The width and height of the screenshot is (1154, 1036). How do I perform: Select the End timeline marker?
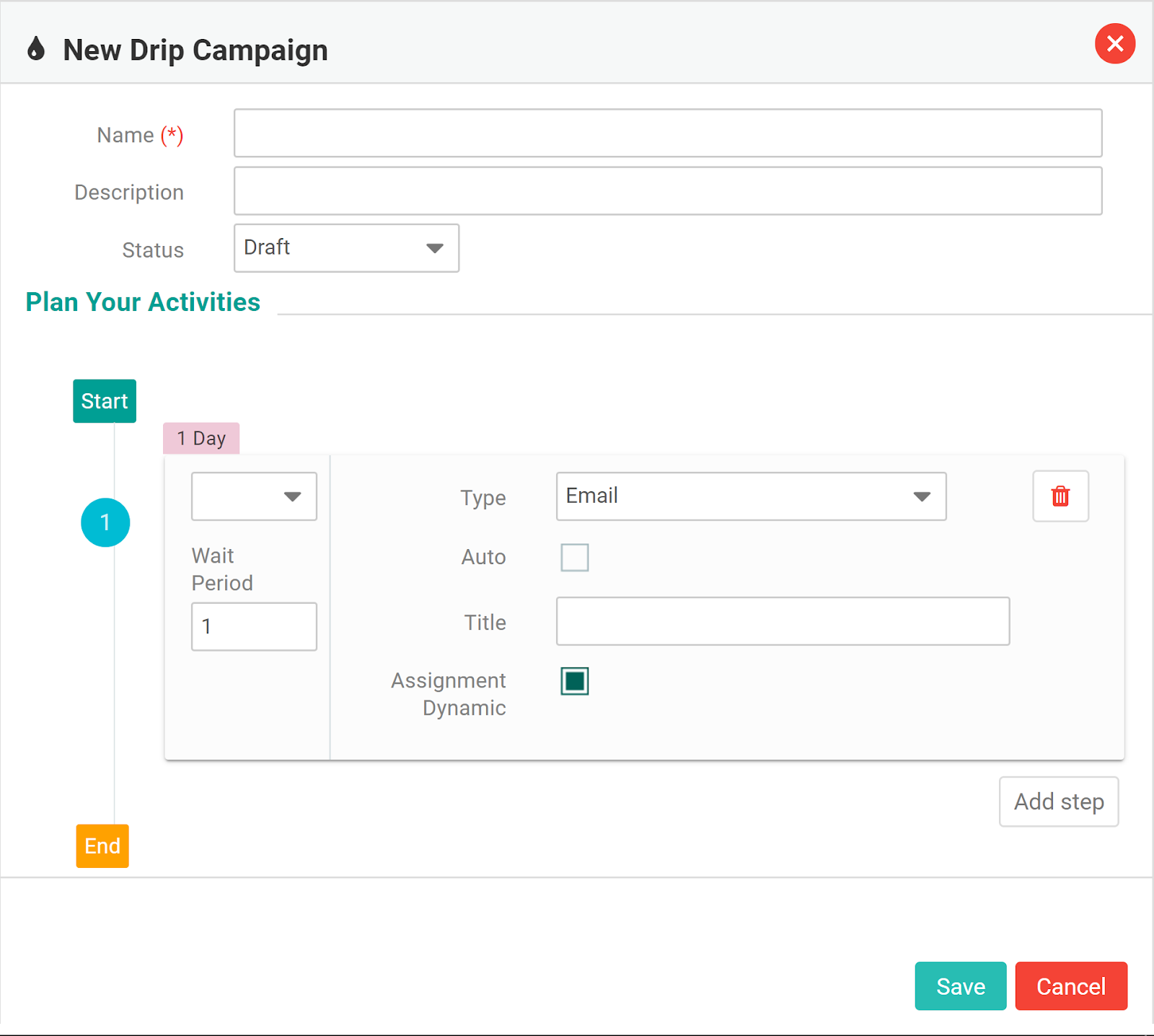(x=102, y=846)
